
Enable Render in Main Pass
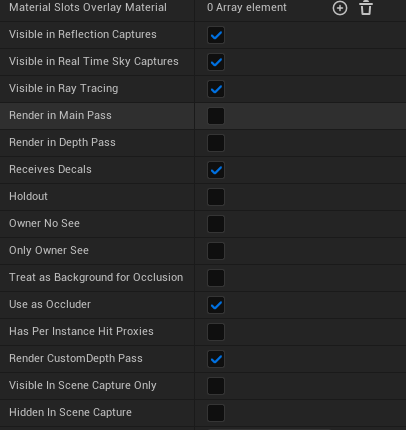coord(216,116)
